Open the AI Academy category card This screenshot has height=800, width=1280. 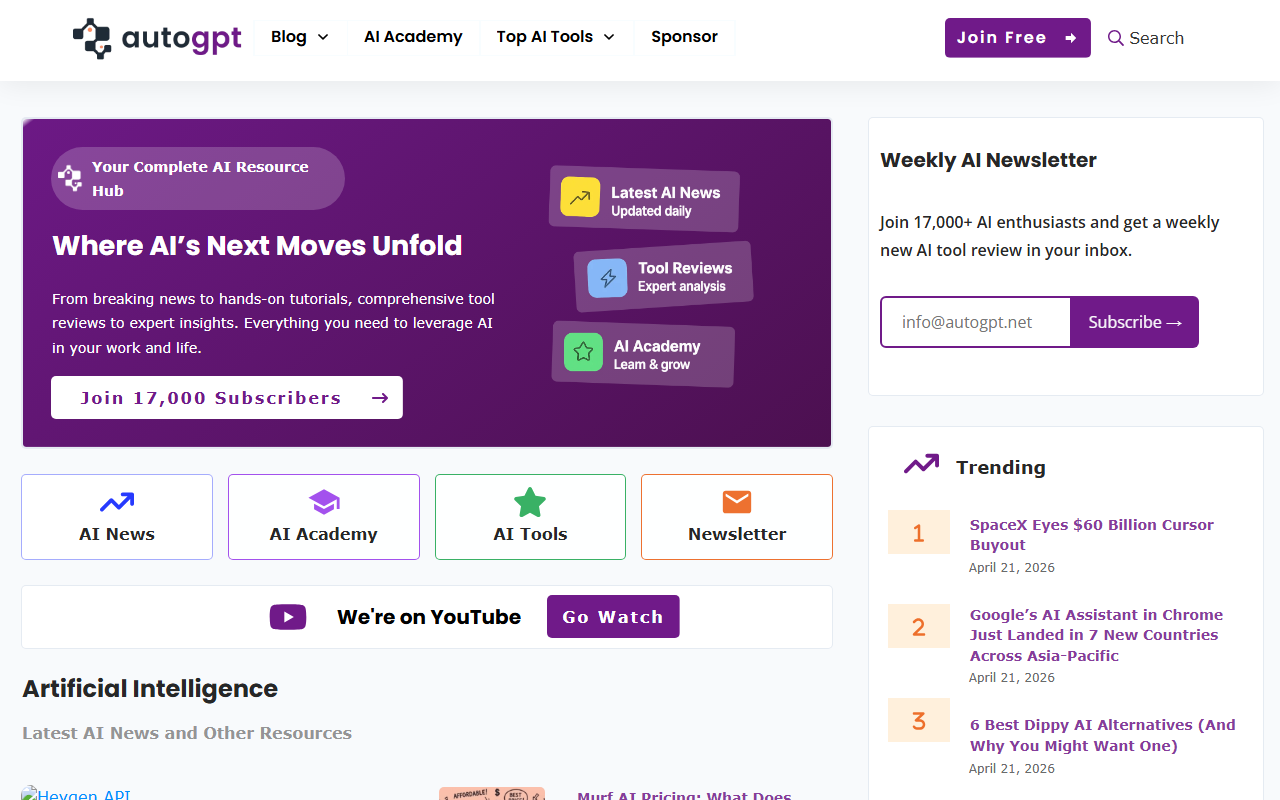[324, 517]
